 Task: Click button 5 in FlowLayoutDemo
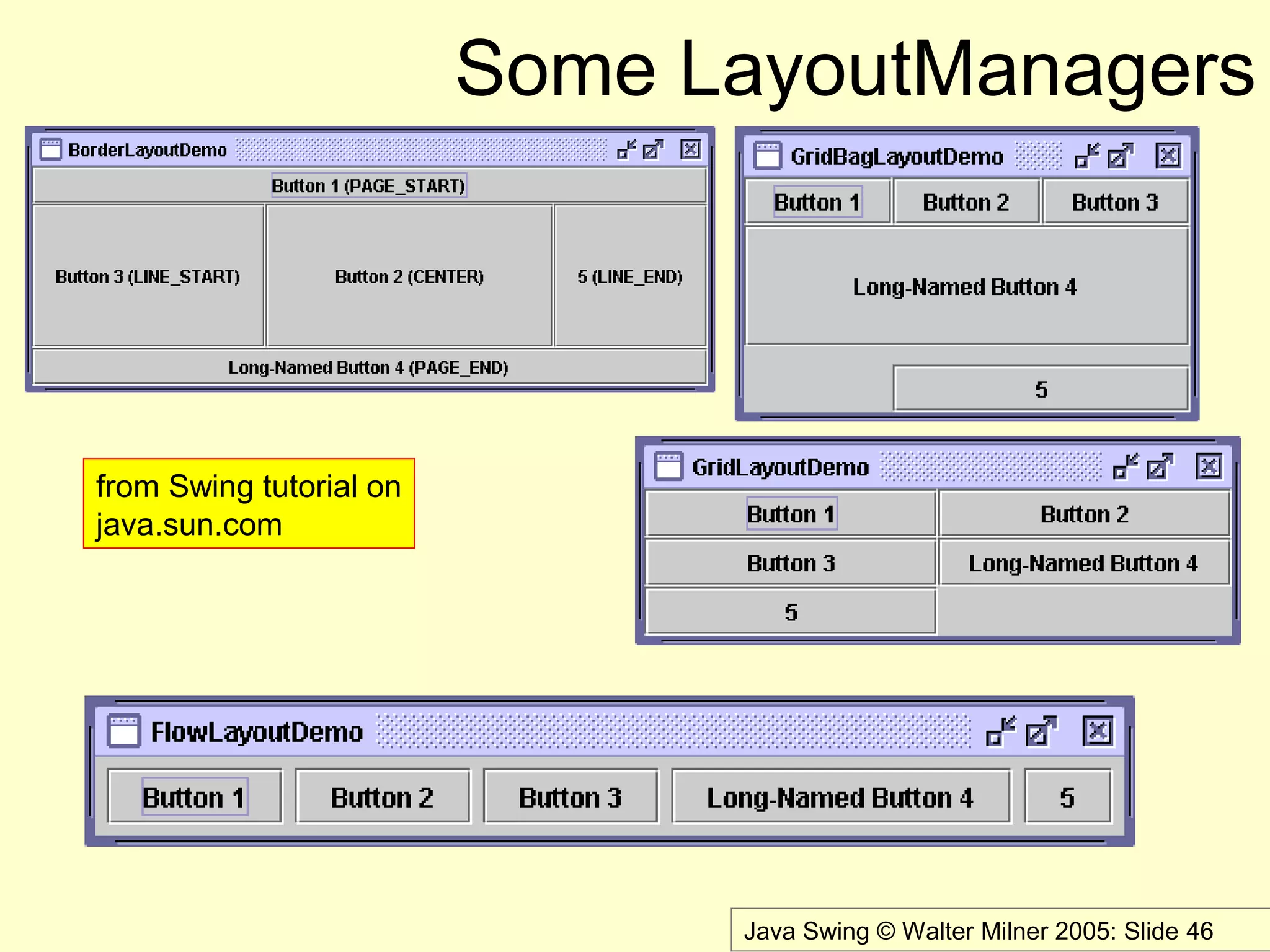pyautogui.click(x=1068, y=796)
